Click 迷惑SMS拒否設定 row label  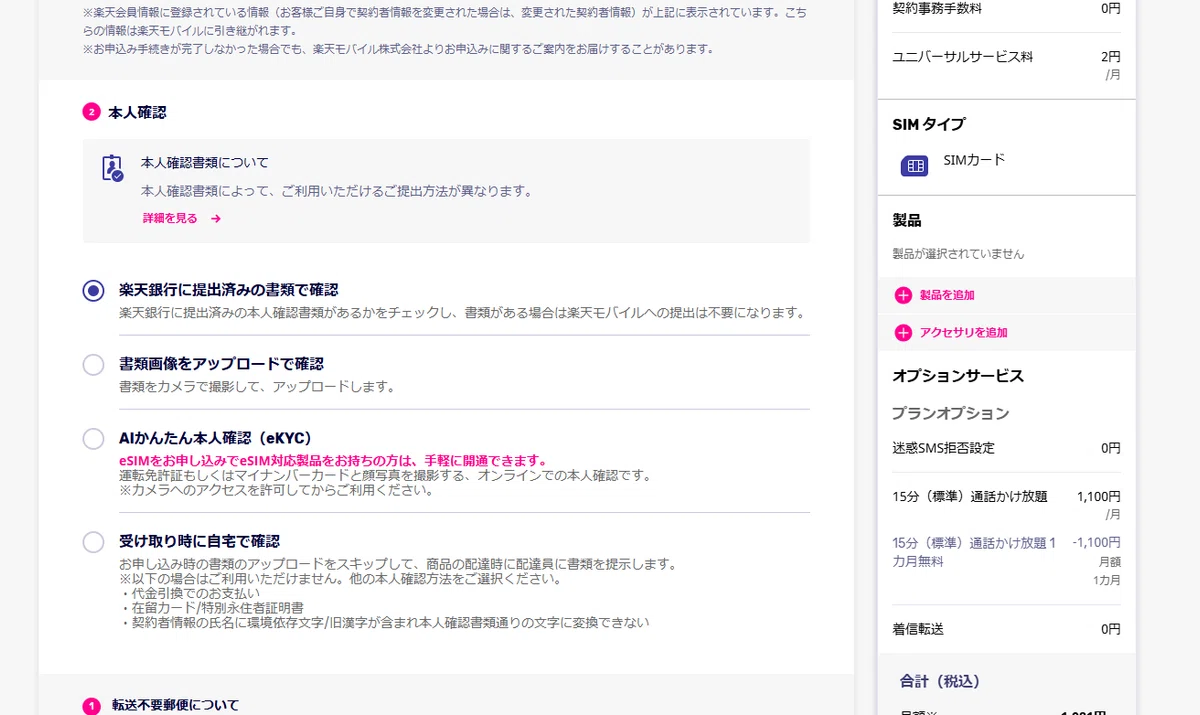[x=943, y=448]
